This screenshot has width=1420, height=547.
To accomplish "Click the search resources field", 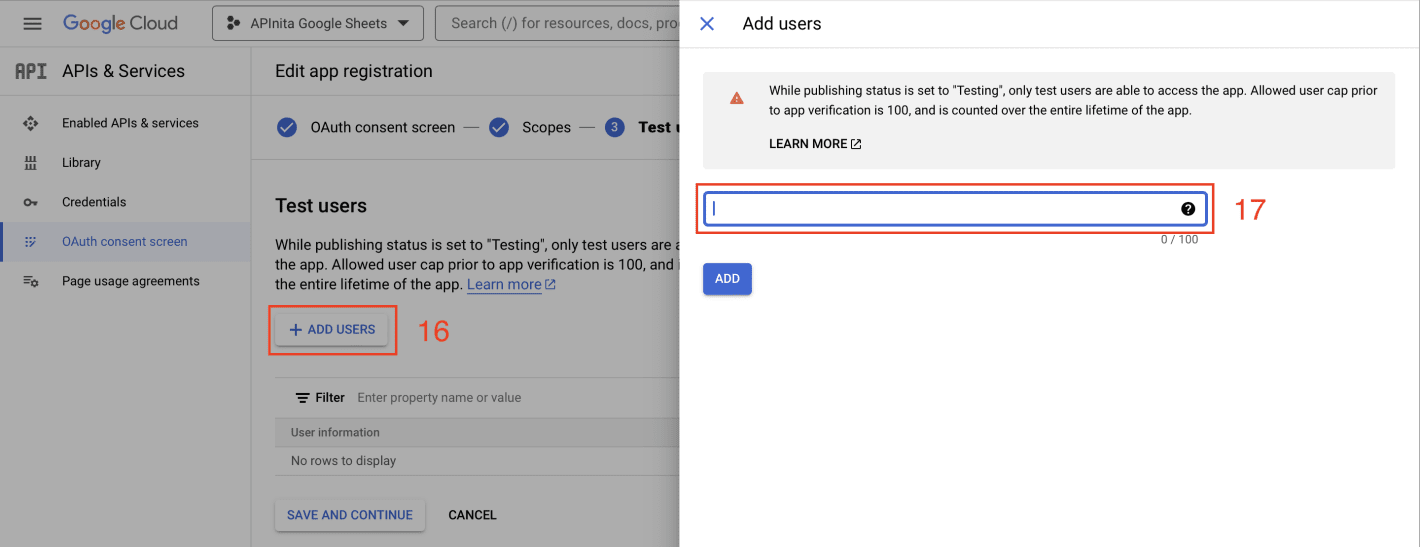I will (x=557, y=23).
